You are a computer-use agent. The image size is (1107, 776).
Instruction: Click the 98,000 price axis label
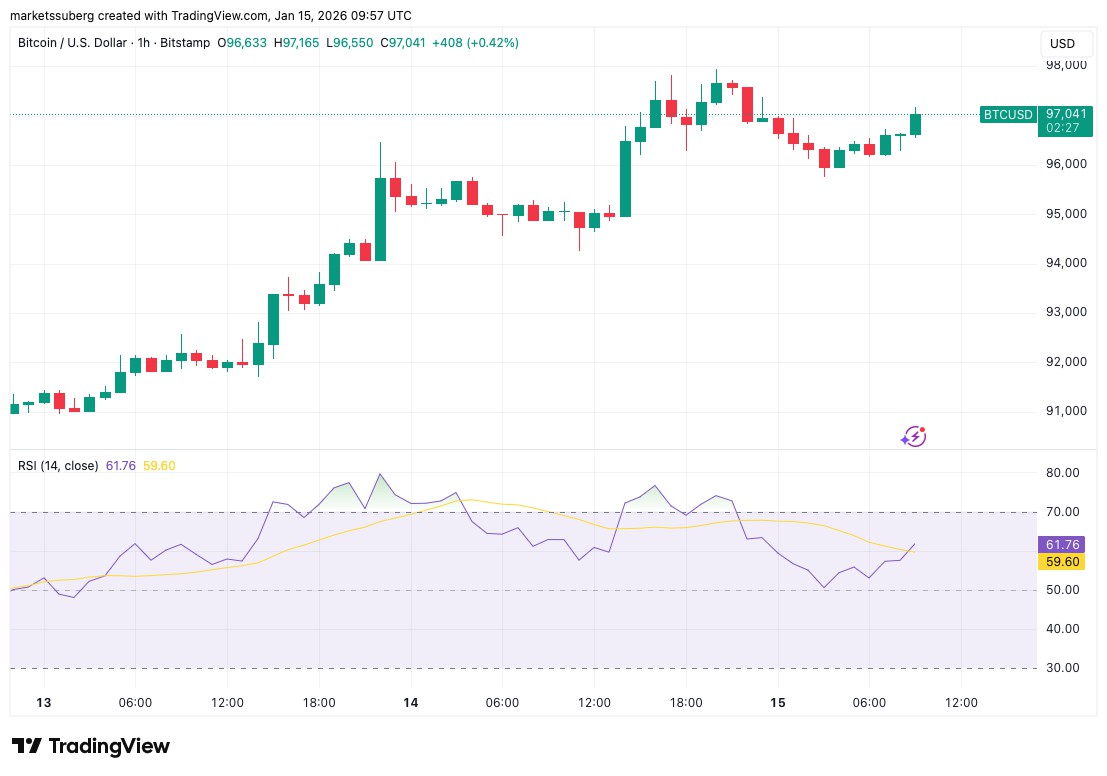click(1064, 64)
